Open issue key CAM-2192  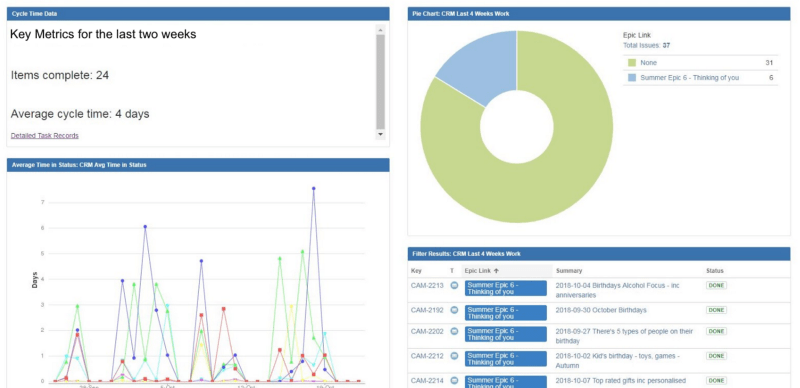427,310
